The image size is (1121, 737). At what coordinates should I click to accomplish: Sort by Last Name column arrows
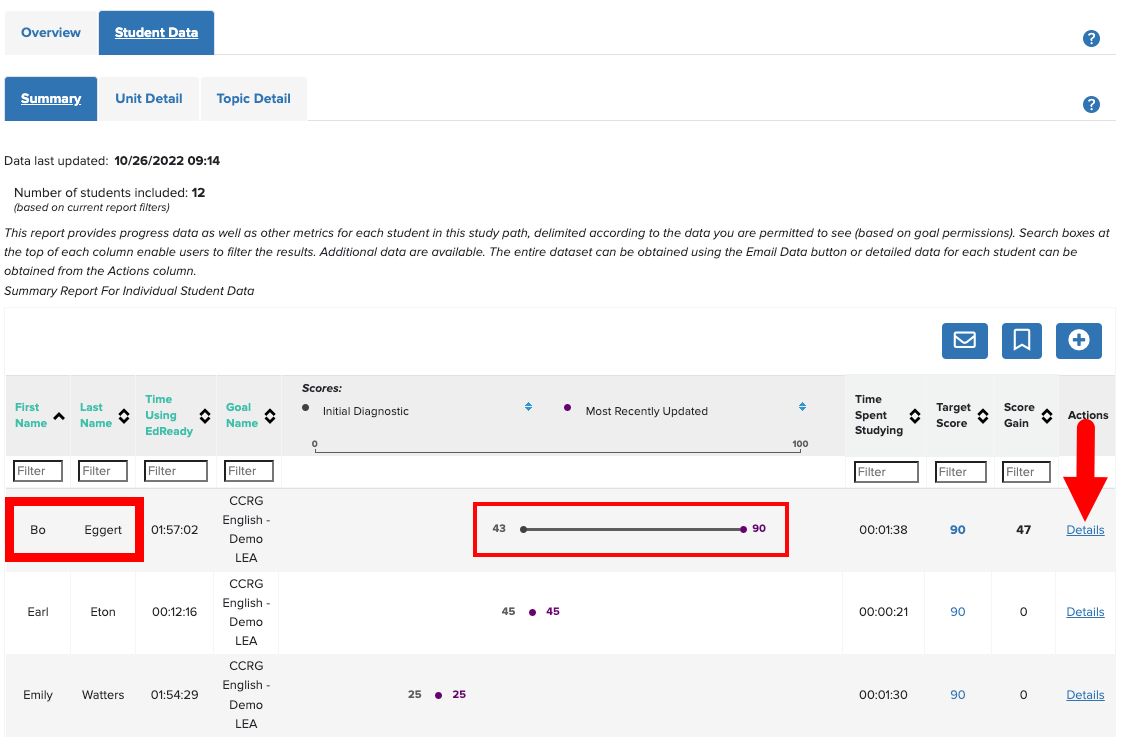coord(124,416)
